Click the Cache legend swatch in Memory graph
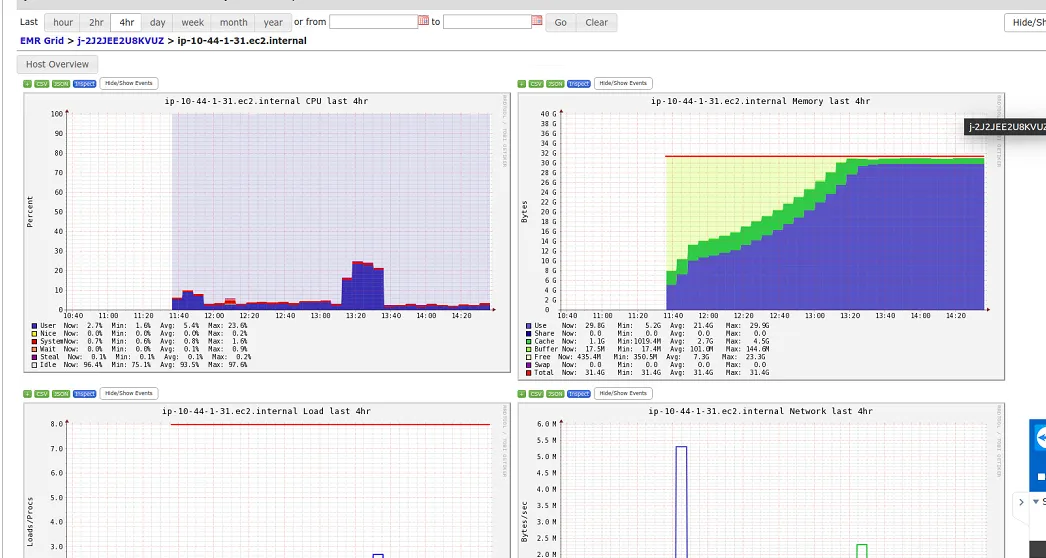 [x=529, y=341]
